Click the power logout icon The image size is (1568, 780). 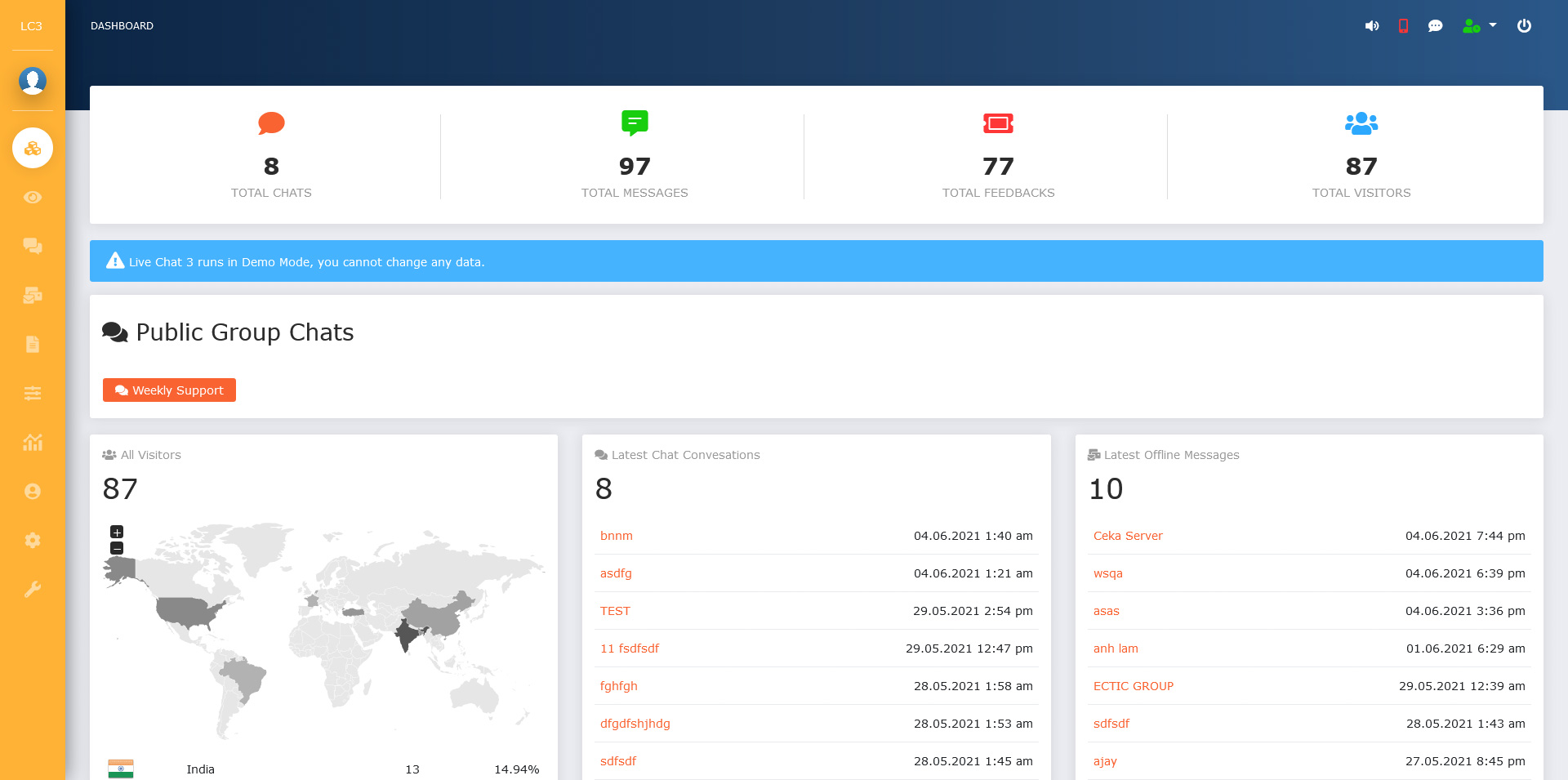point(1524,26)
